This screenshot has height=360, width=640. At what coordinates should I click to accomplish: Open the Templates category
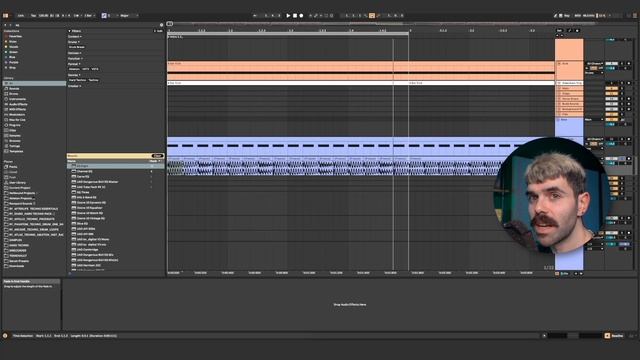click(16, 151)
